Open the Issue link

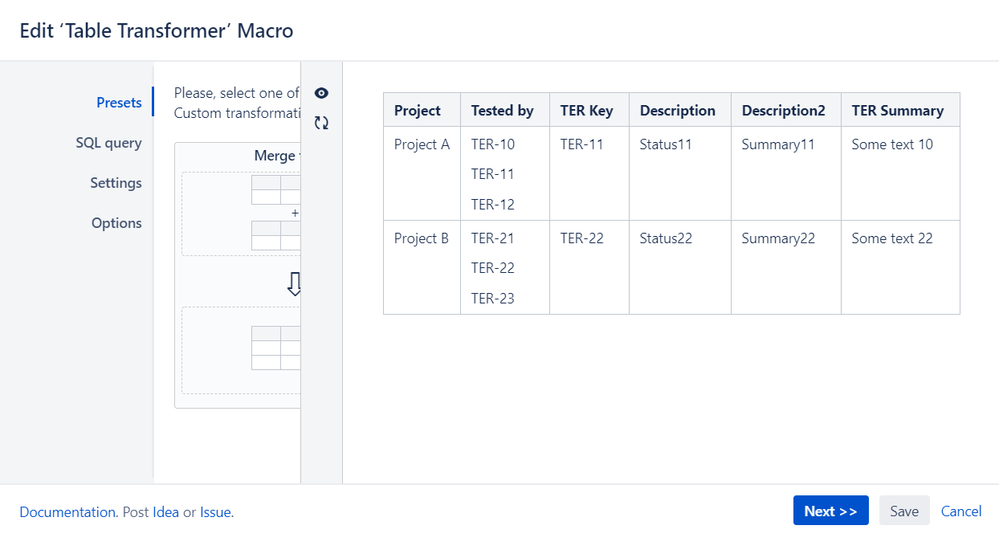(215, 512)
